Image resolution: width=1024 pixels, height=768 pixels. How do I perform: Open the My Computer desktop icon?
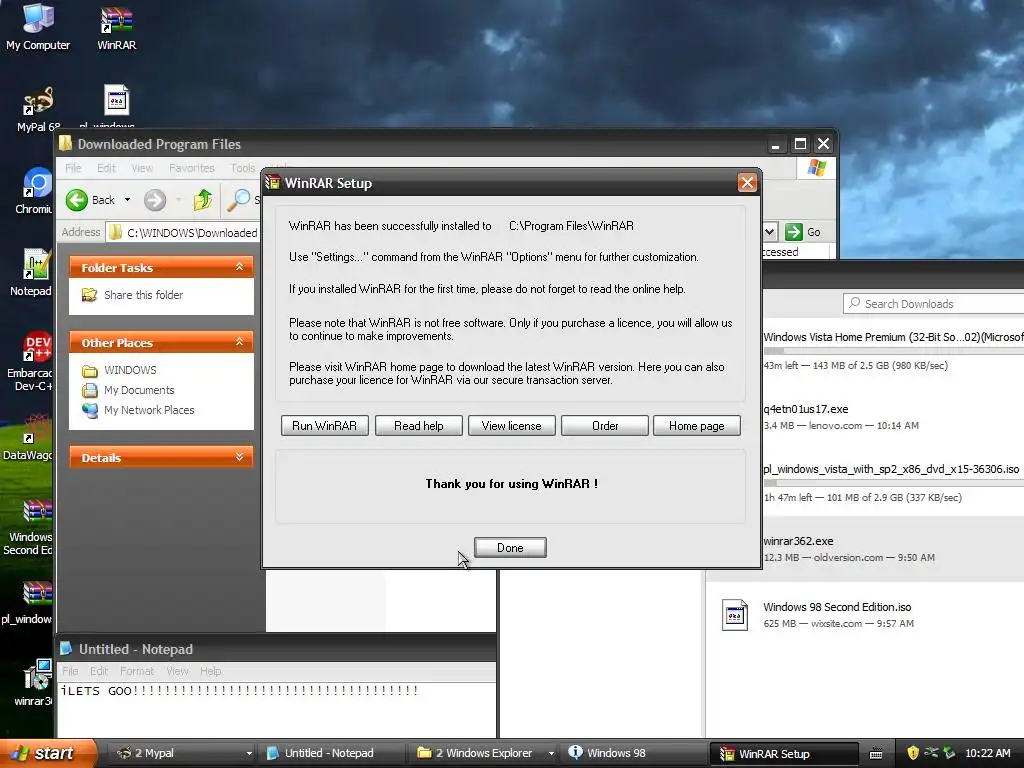(38, 26)
